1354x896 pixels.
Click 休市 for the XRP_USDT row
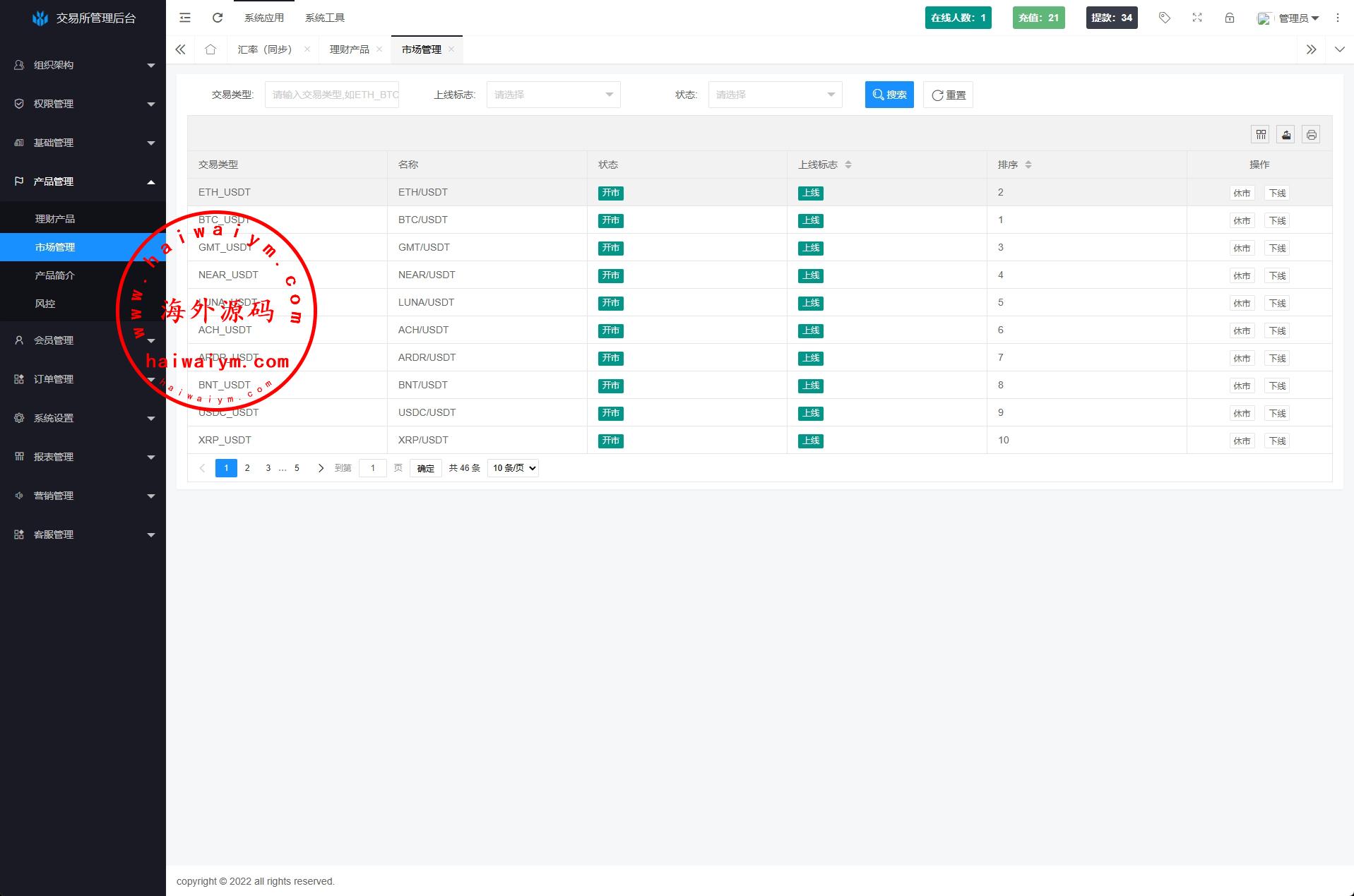click(1242, 441)
